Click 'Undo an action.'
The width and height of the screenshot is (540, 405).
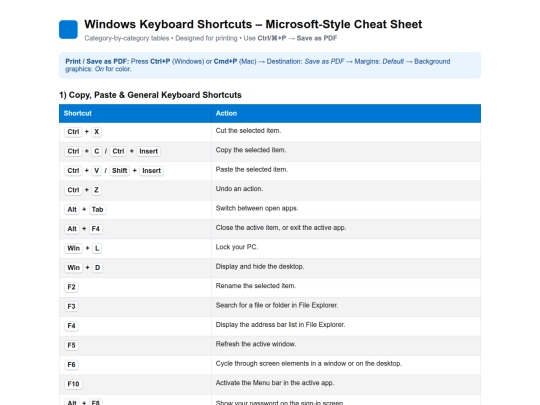tap(239, 189)
